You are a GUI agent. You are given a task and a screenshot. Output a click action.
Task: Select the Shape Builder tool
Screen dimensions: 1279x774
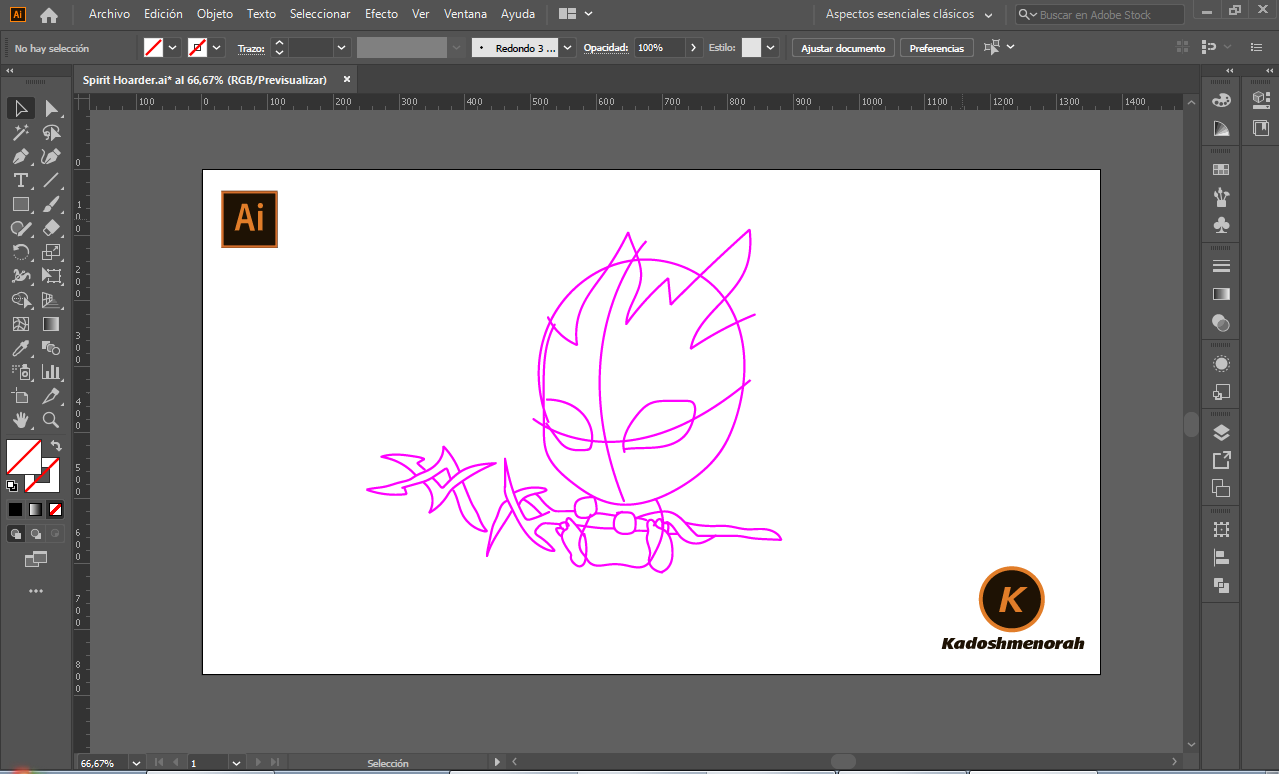[21, 300]
